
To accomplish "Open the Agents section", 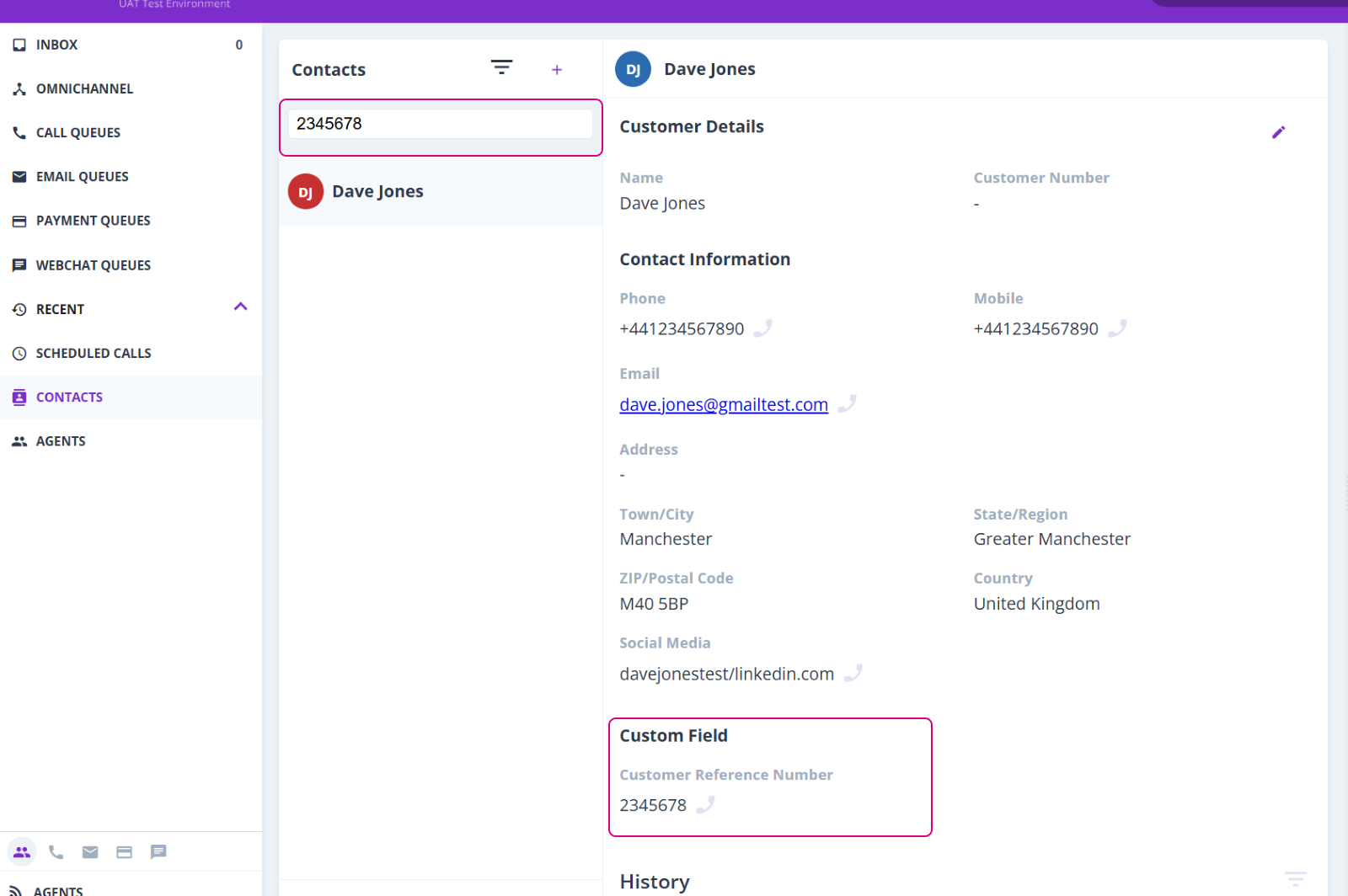I will click(61, 440).
